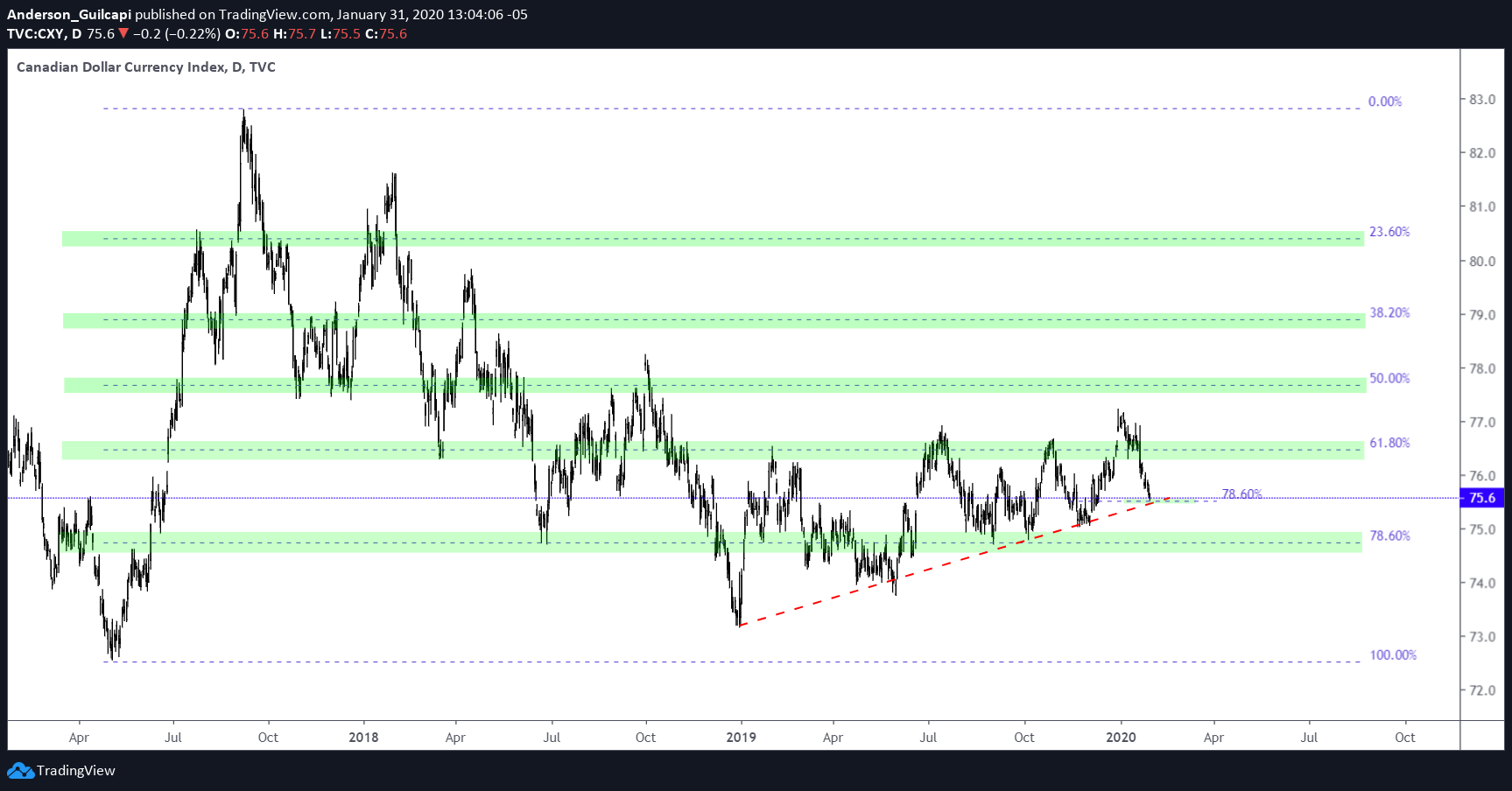Click the 74.0 price axis label

click(x=1482, y=584)
